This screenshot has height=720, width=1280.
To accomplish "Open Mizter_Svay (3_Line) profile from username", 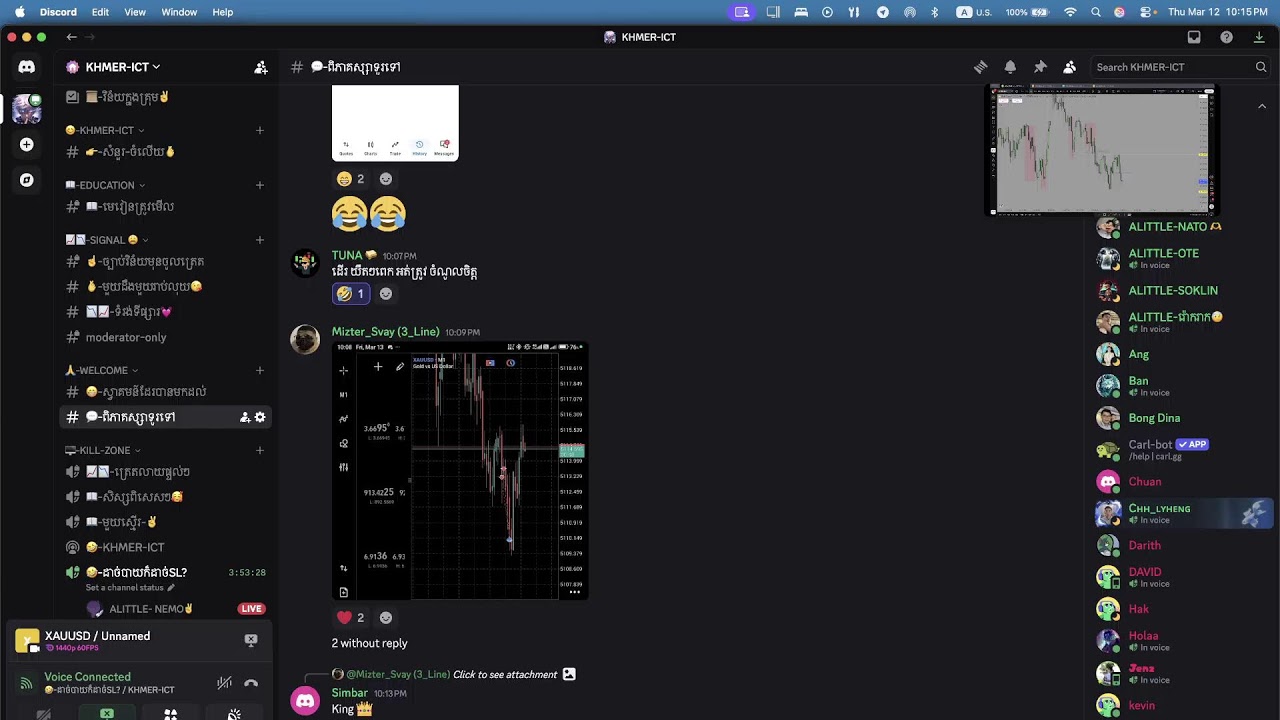I will (386, 332).
